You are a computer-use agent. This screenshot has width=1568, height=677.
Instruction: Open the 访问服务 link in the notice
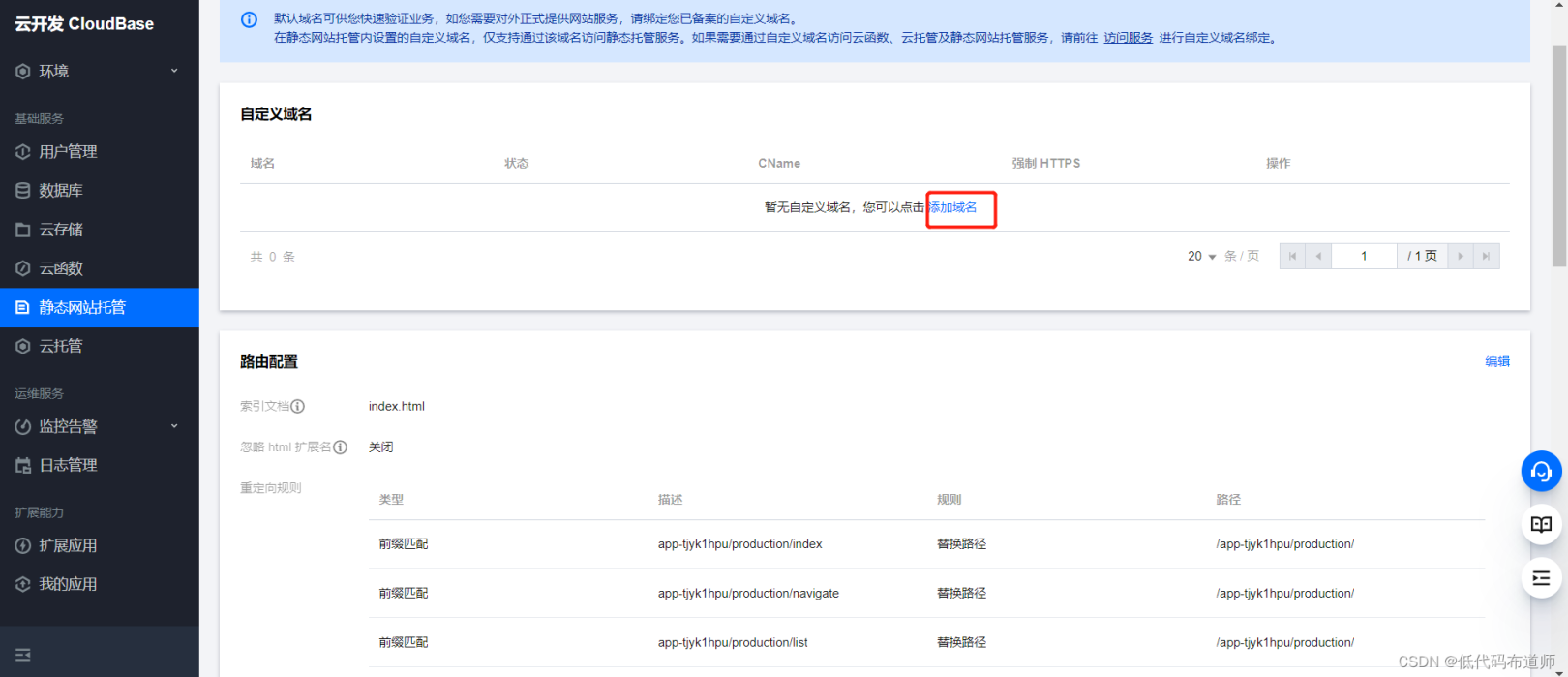(1128, 38)
